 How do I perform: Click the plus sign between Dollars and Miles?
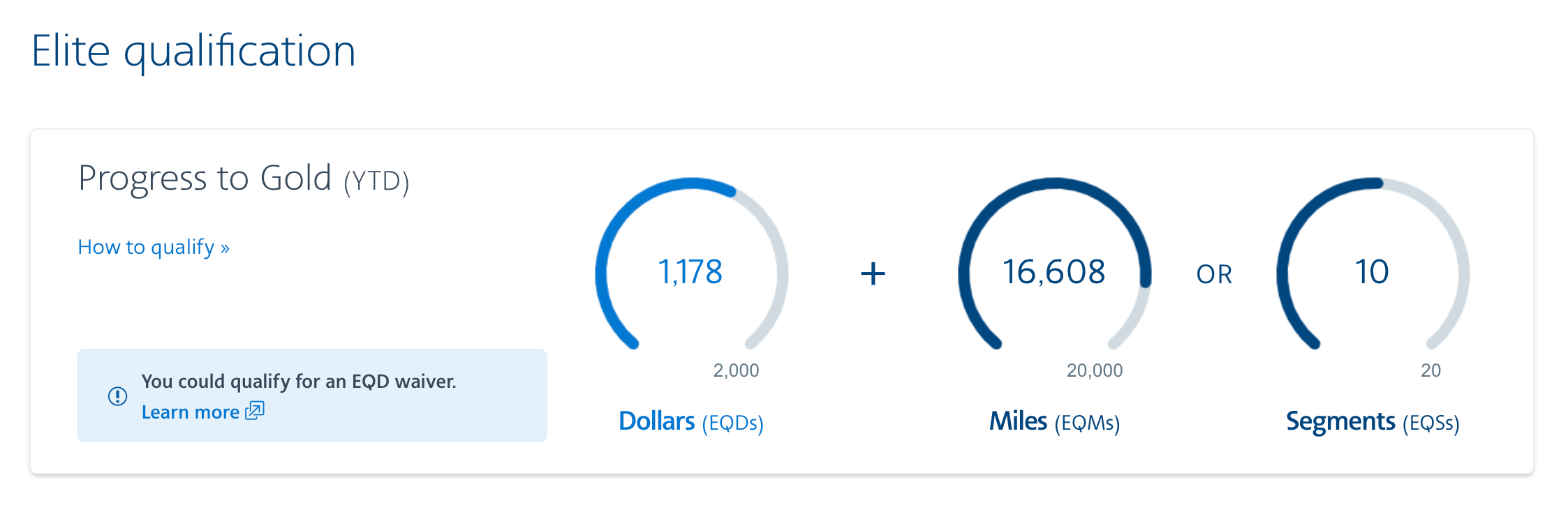coord(873,273)
